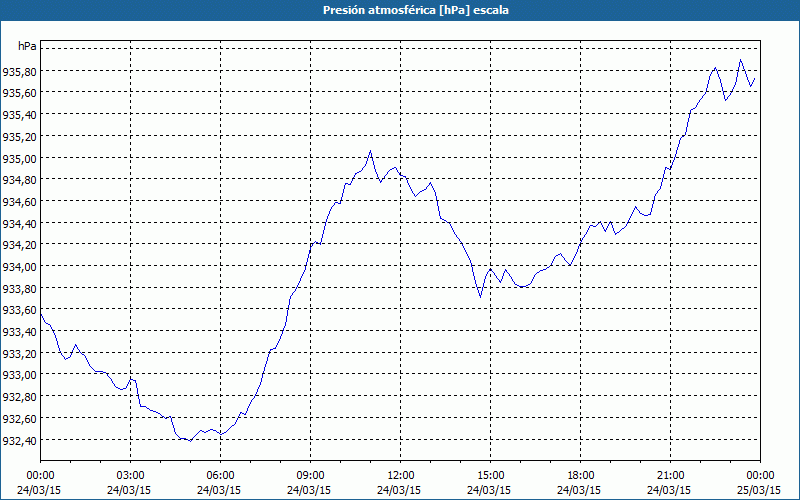Click the 12:00 time axis label

click(401, 476)
